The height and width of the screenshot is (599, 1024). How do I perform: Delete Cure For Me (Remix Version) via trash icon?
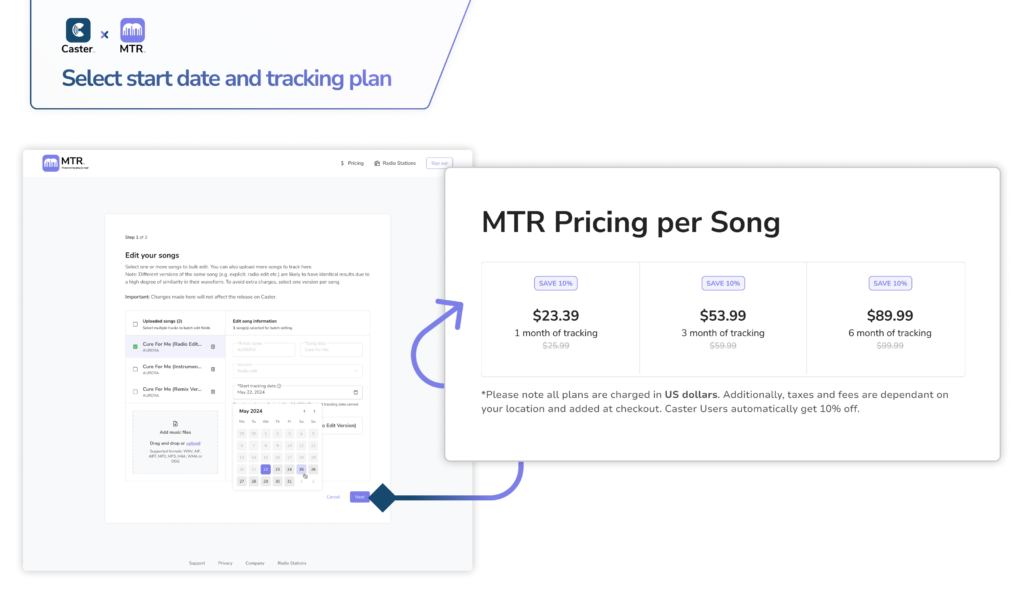point(213,391)
